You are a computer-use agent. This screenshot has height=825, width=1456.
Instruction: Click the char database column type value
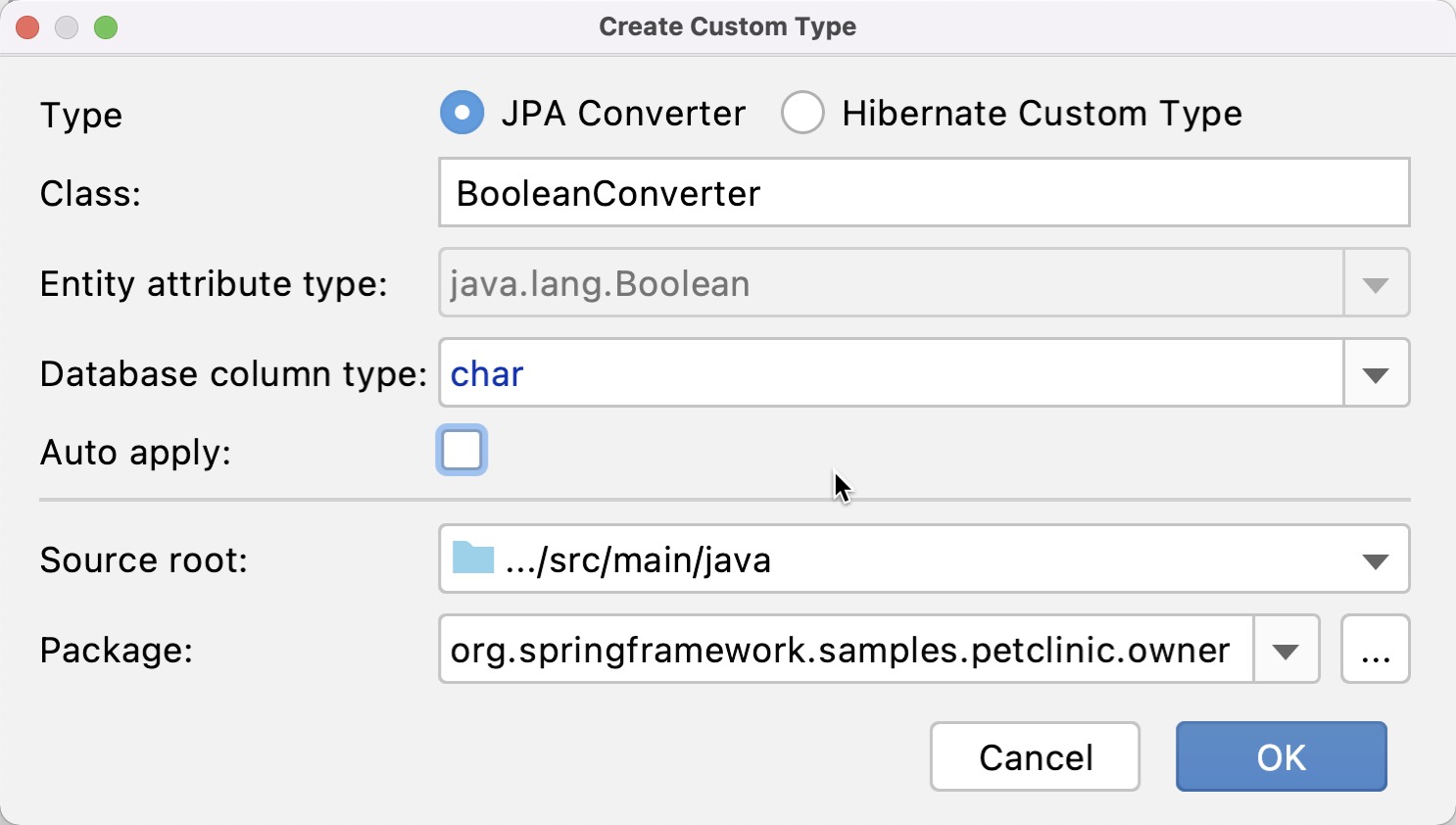coord(486,373)
